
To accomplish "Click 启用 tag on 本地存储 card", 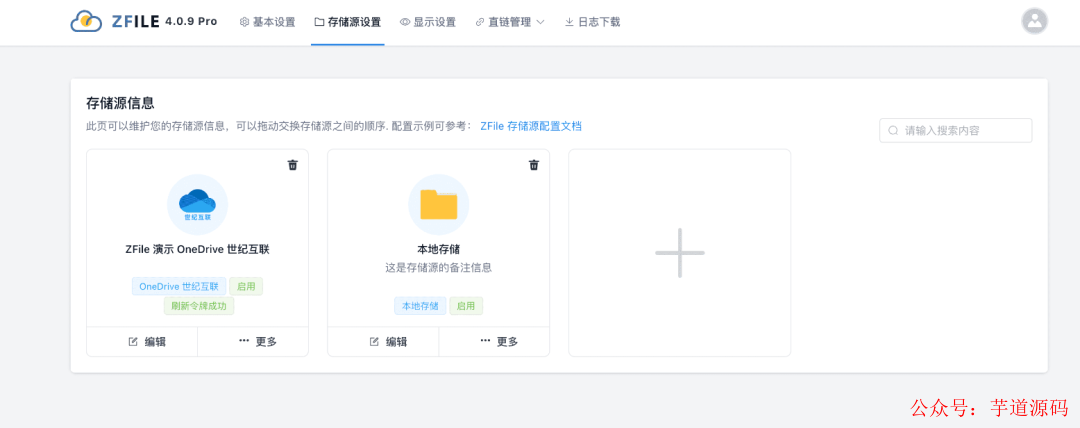I will coord(466,306).
